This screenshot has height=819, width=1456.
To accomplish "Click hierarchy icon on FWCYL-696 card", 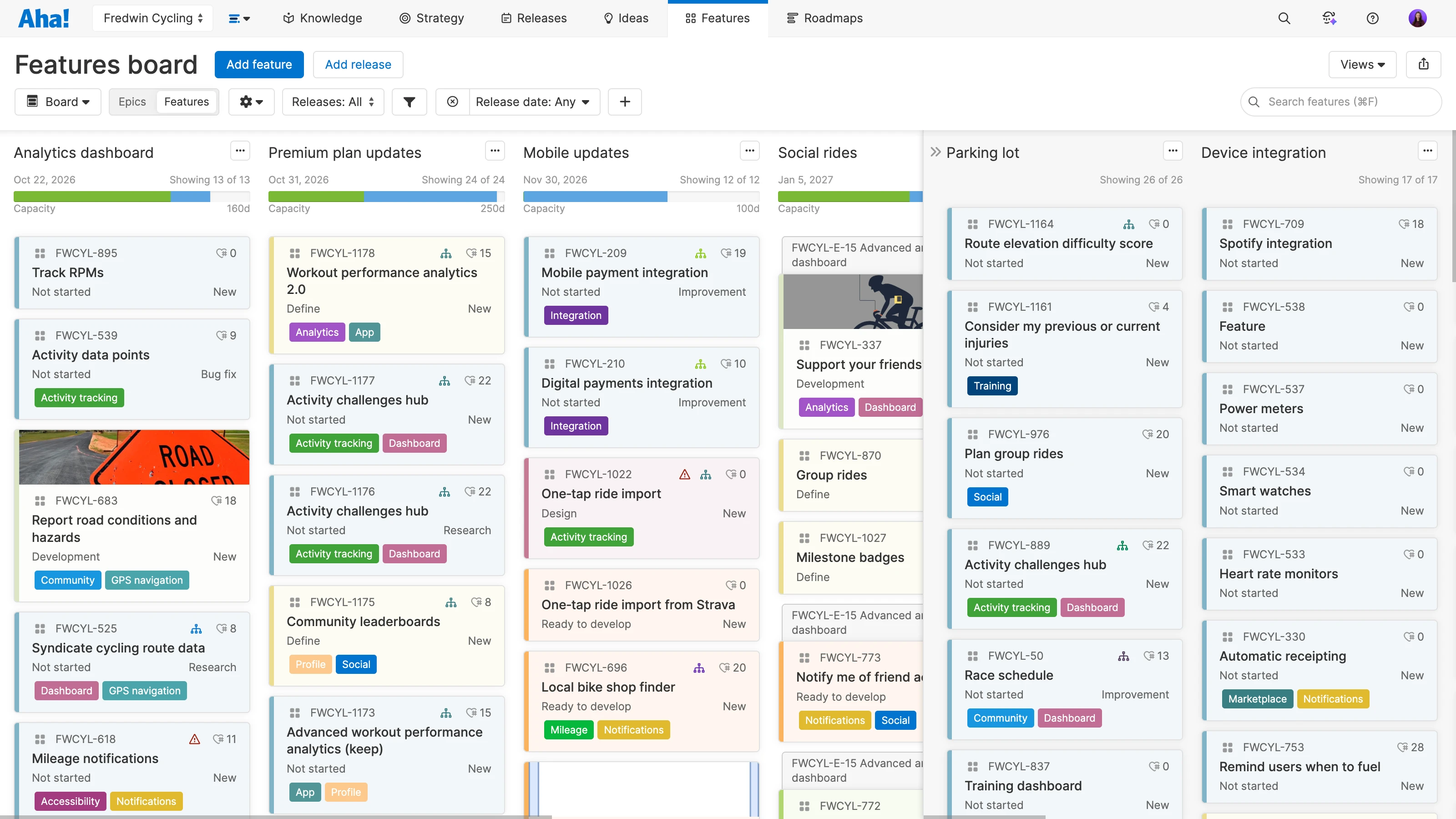I will [x=699, y=668].
